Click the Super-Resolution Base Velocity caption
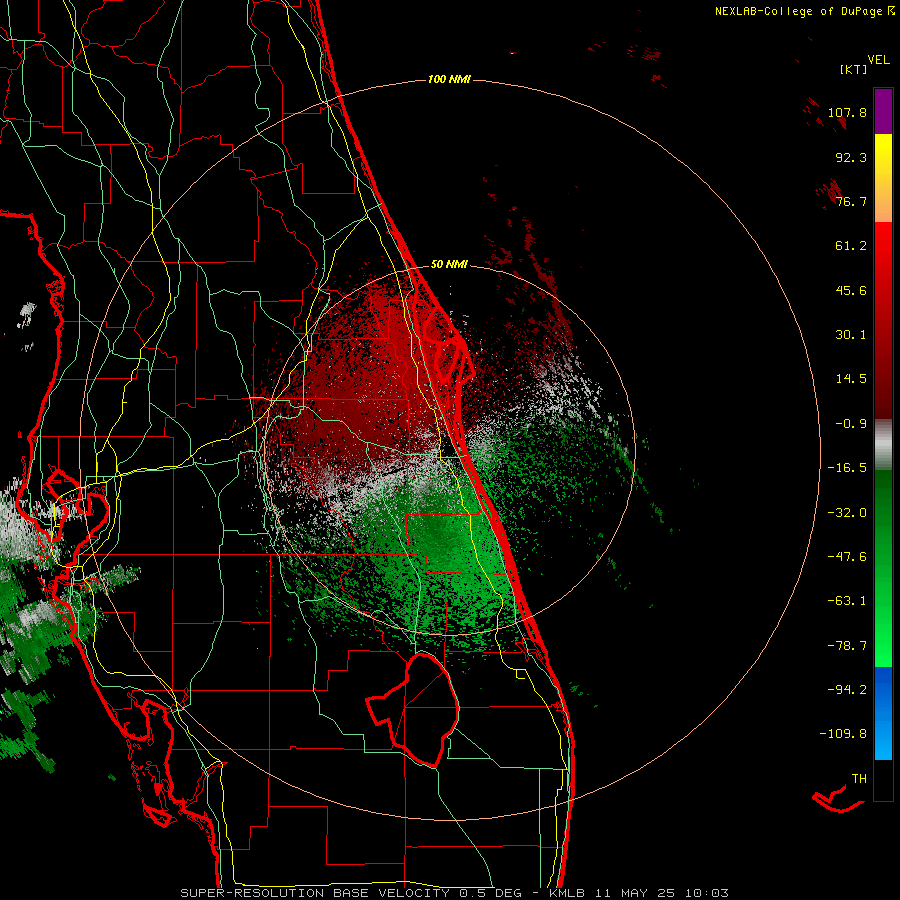Screen dimensions: 900x900 coord(454,893)
